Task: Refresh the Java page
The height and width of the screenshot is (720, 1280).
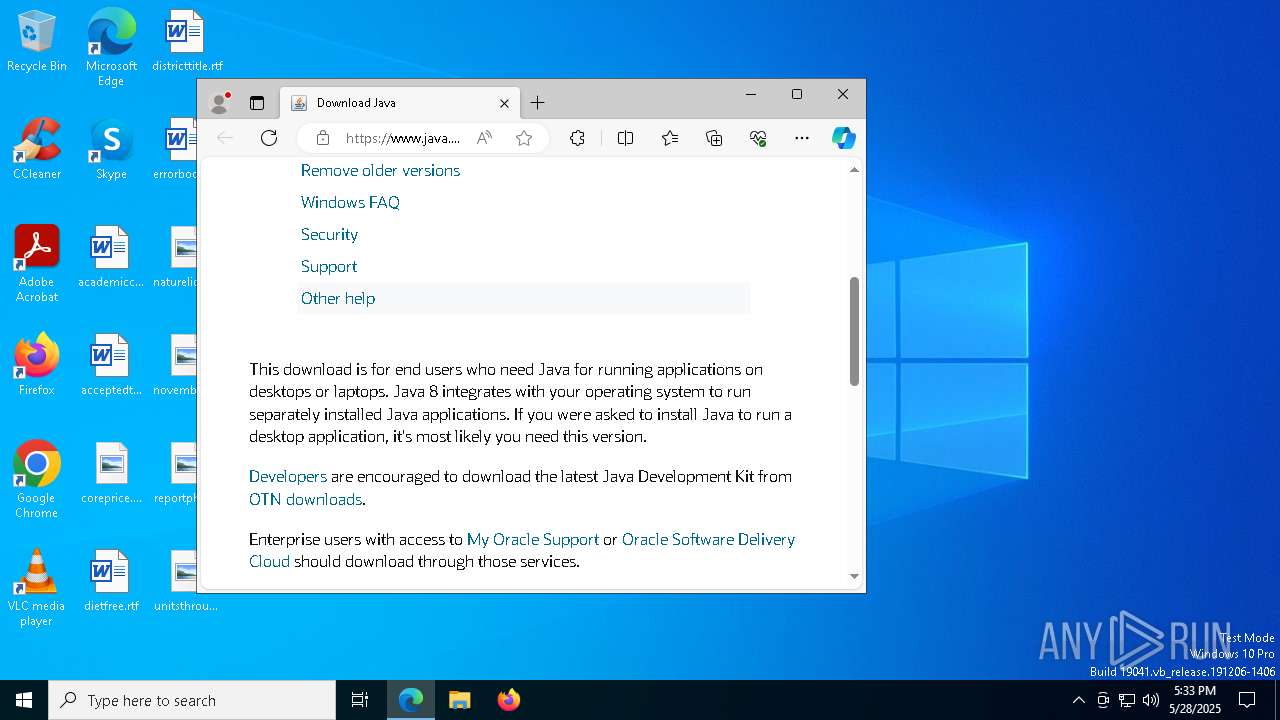Action: click(269, 138)
